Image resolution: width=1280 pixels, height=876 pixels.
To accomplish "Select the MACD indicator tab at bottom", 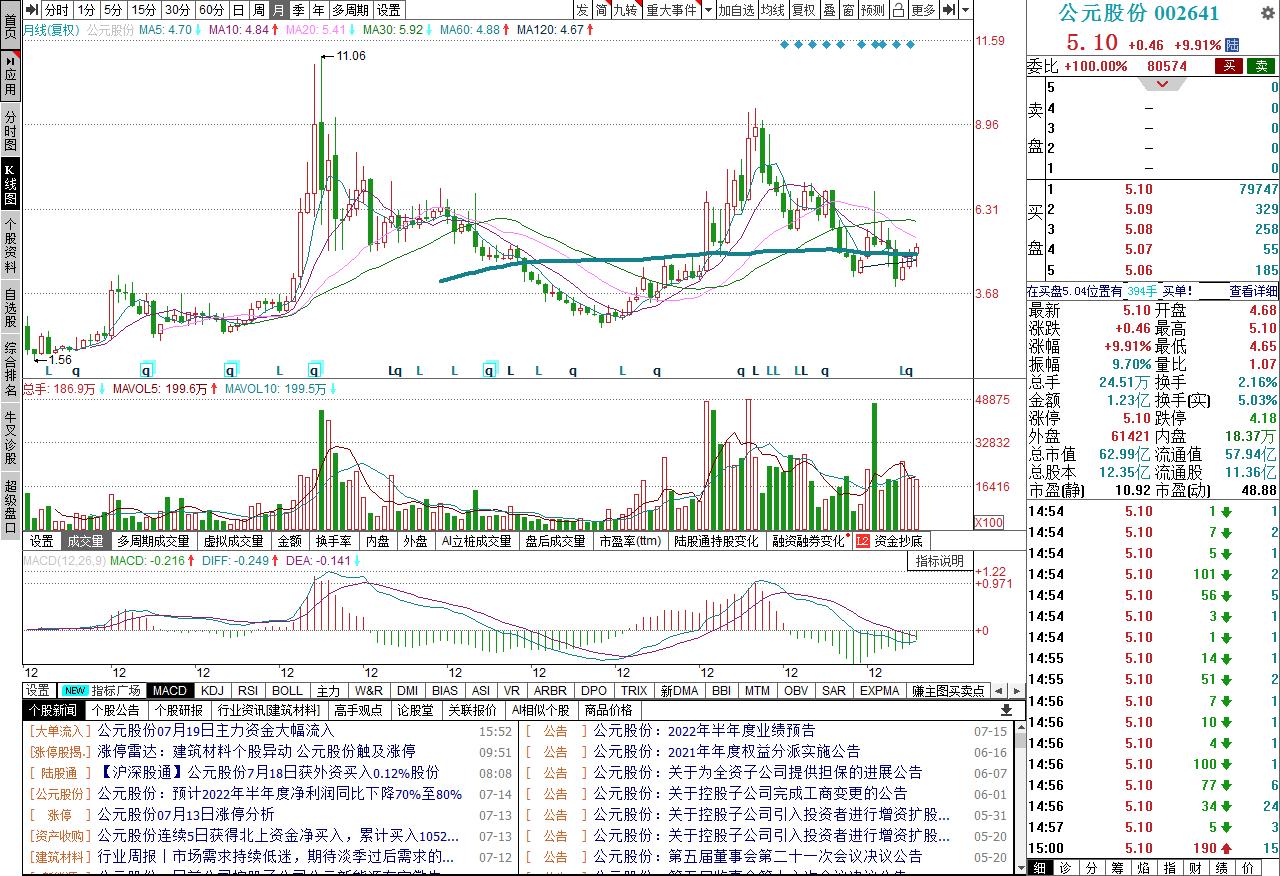I will pyautogui.click(x=168, y=690).
